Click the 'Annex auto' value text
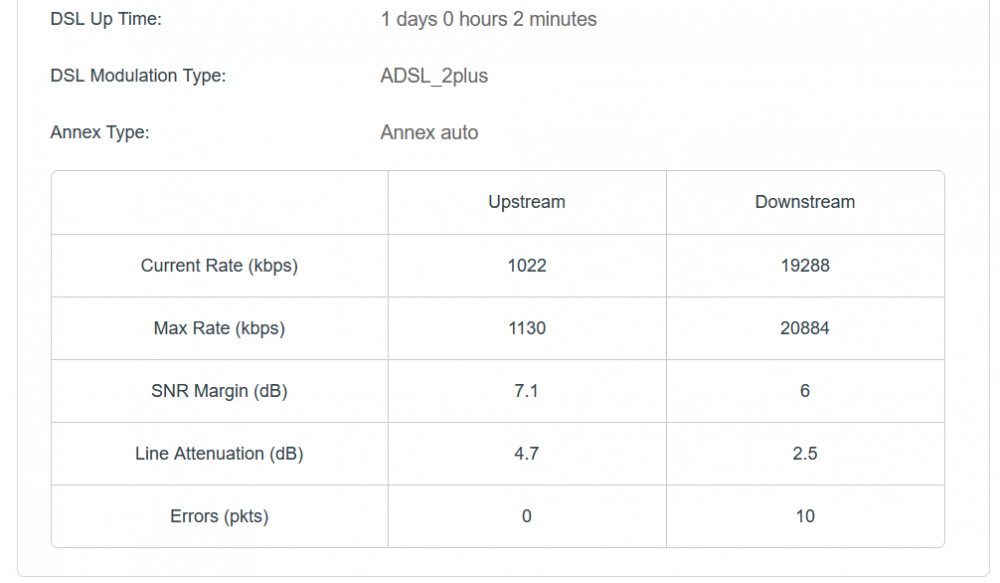The width and height of the screenshot is (1000, 583). pos(429,132)
